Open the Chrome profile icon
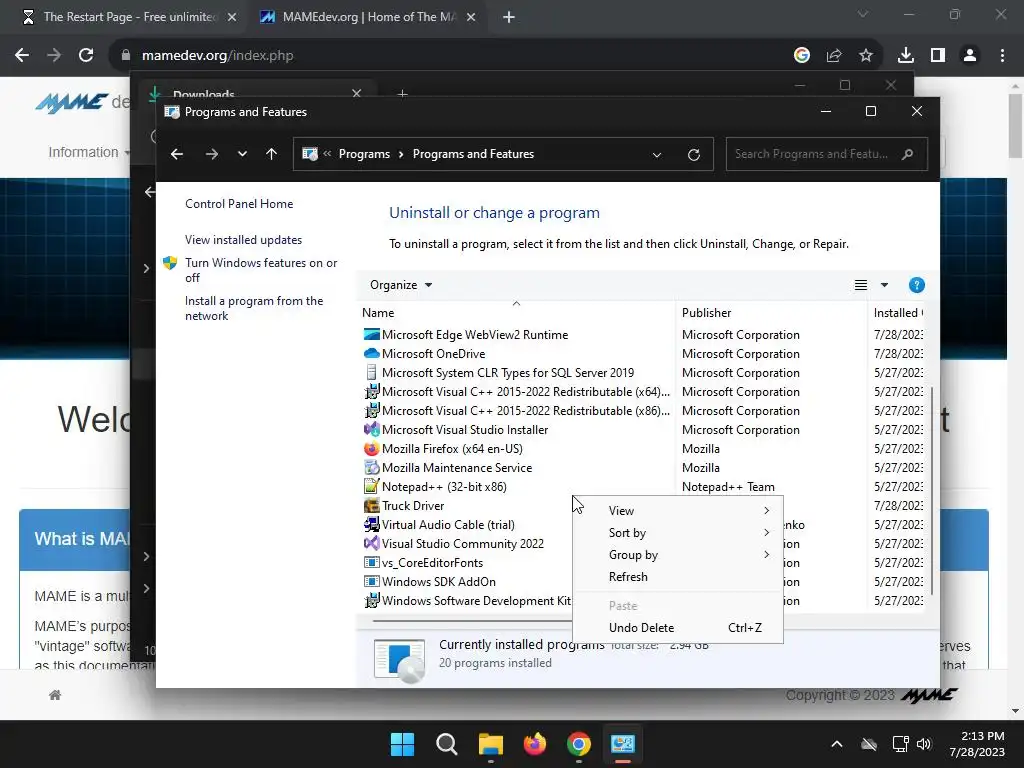The image size is (1024, 768). [x=970, y=56]
